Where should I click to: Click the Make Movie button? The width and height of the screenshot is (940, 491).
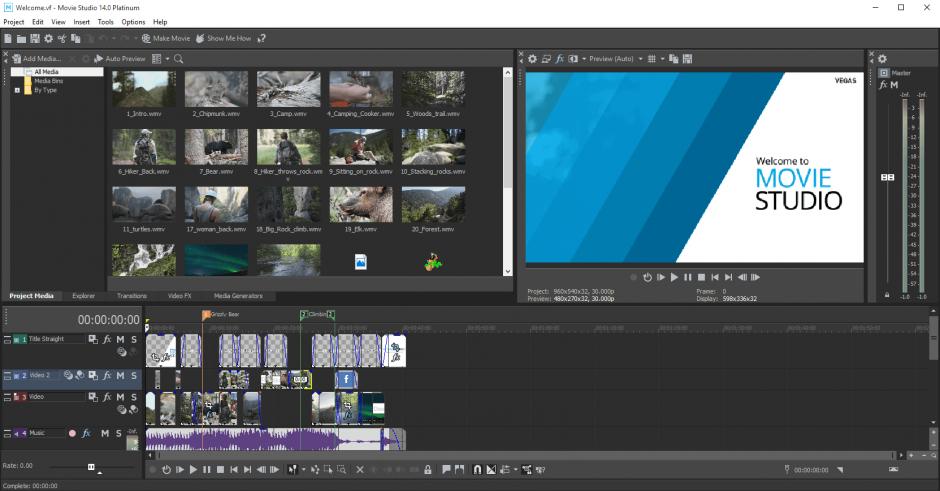click(x=166, y=38)
